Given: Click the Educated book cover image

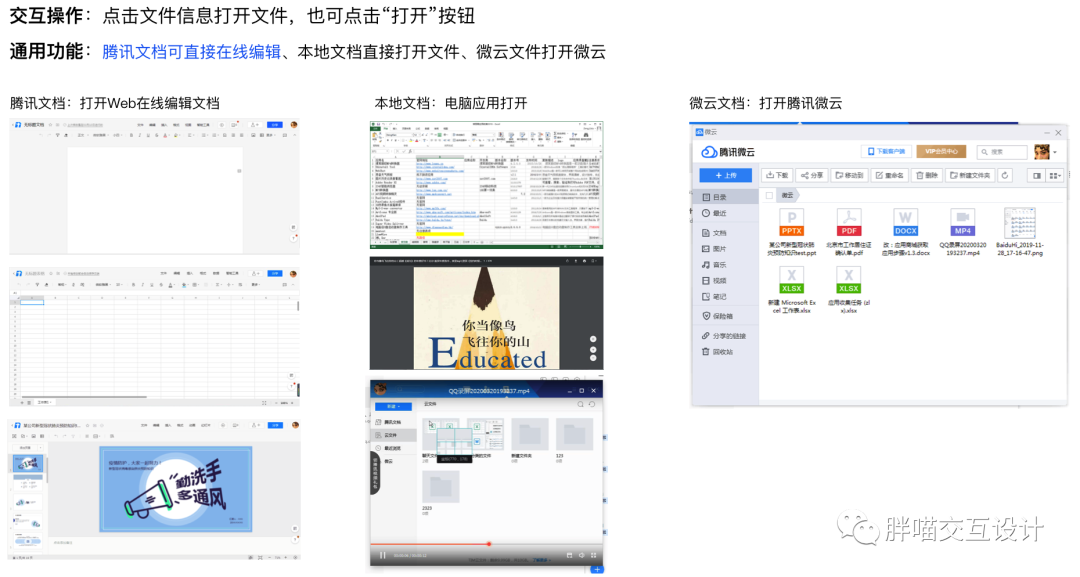Looking at the screenshot, I should tap(486, 318).
